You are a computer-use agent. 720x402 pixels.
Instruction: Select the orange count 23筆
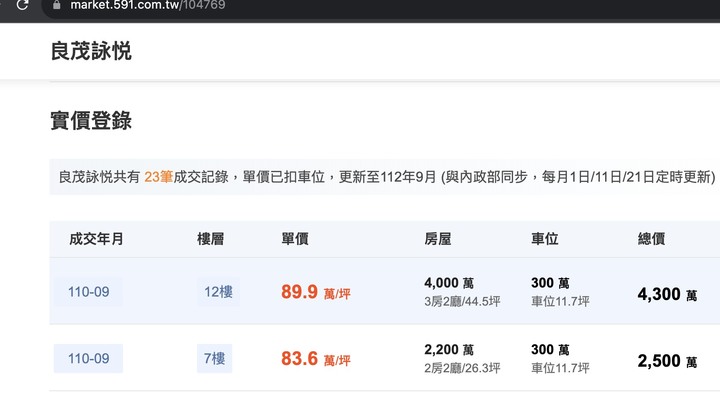tap(158, 177)
